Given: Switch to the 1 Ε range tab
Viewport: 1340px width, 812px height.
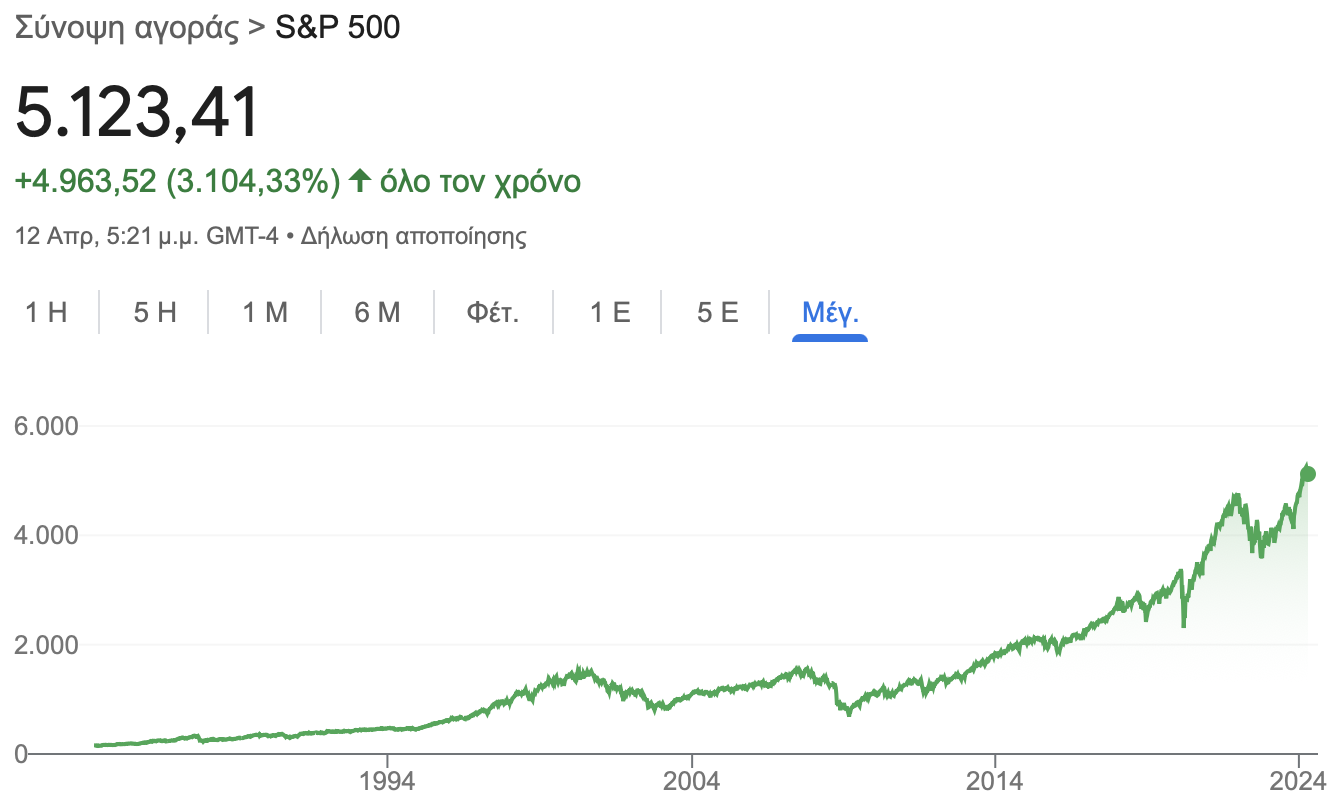Looking at the screenshot, I should (x=609, y=313).
